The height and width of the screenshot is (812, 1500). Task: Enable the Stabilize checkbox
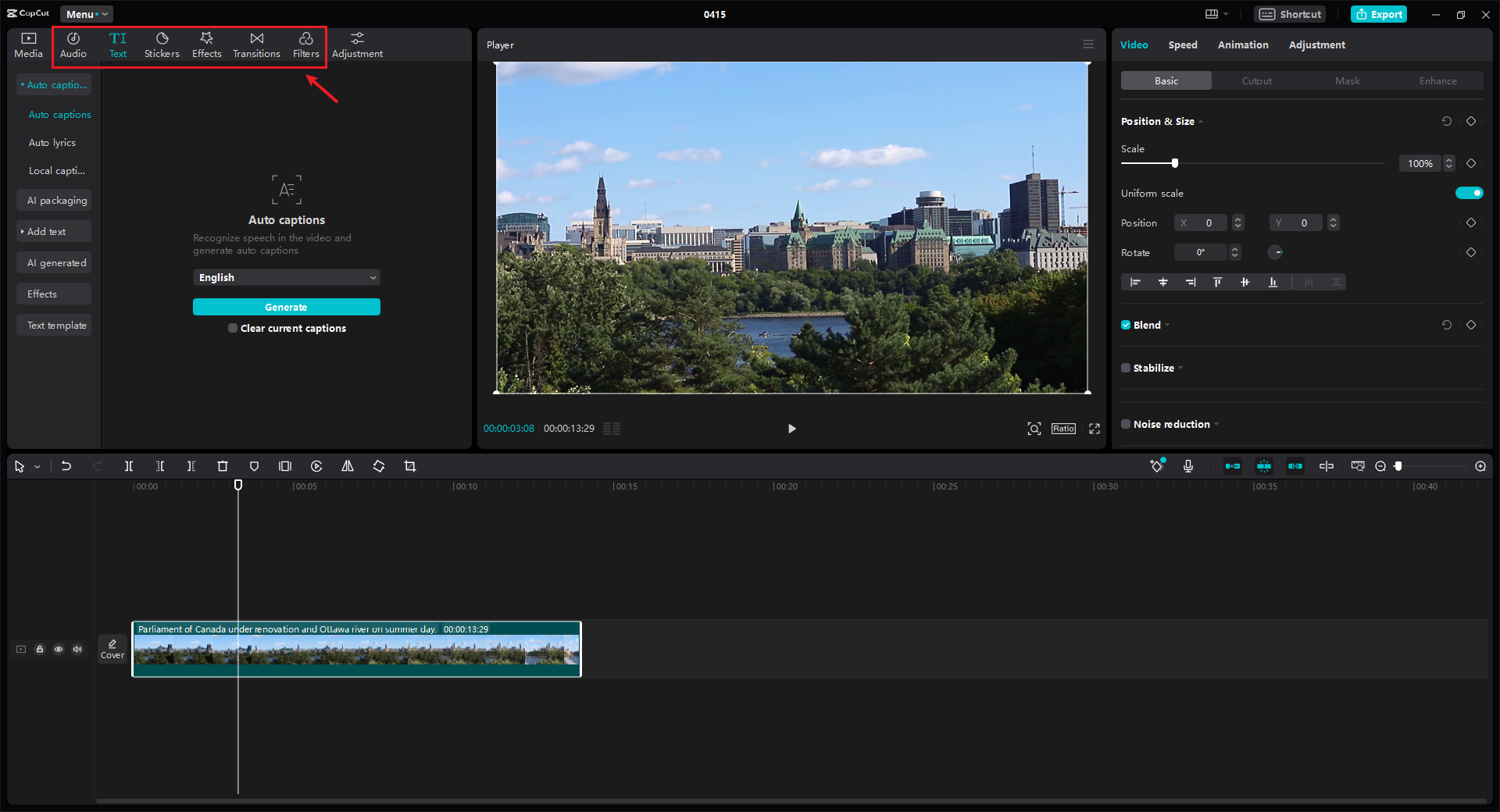(1126, 368)
